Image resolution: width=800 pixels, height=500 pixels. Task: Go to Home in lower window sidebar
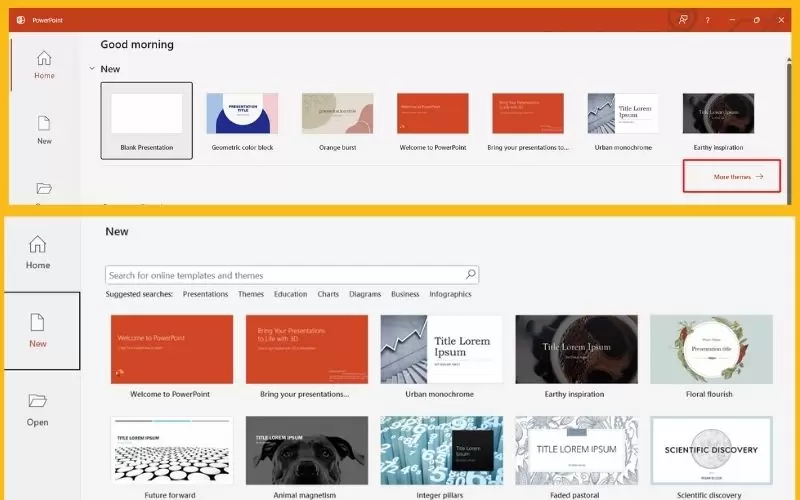pos(38,252)
